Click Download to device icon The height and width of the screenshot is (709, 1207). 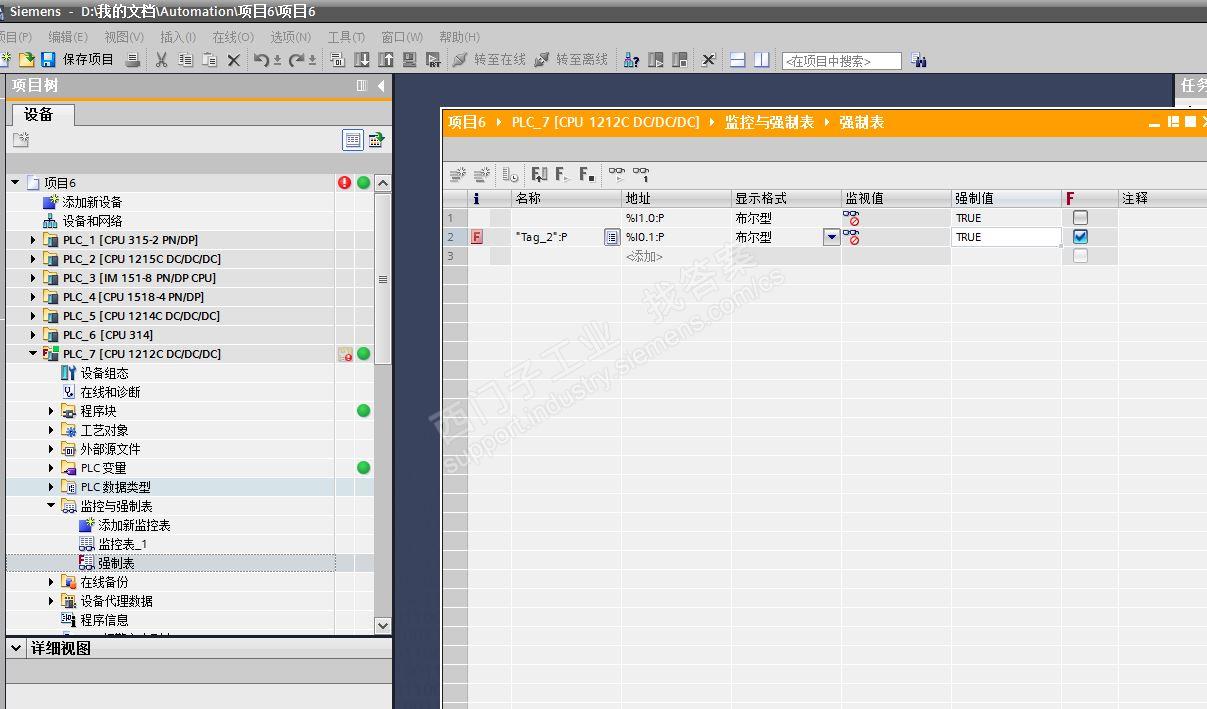pos(362,60)
